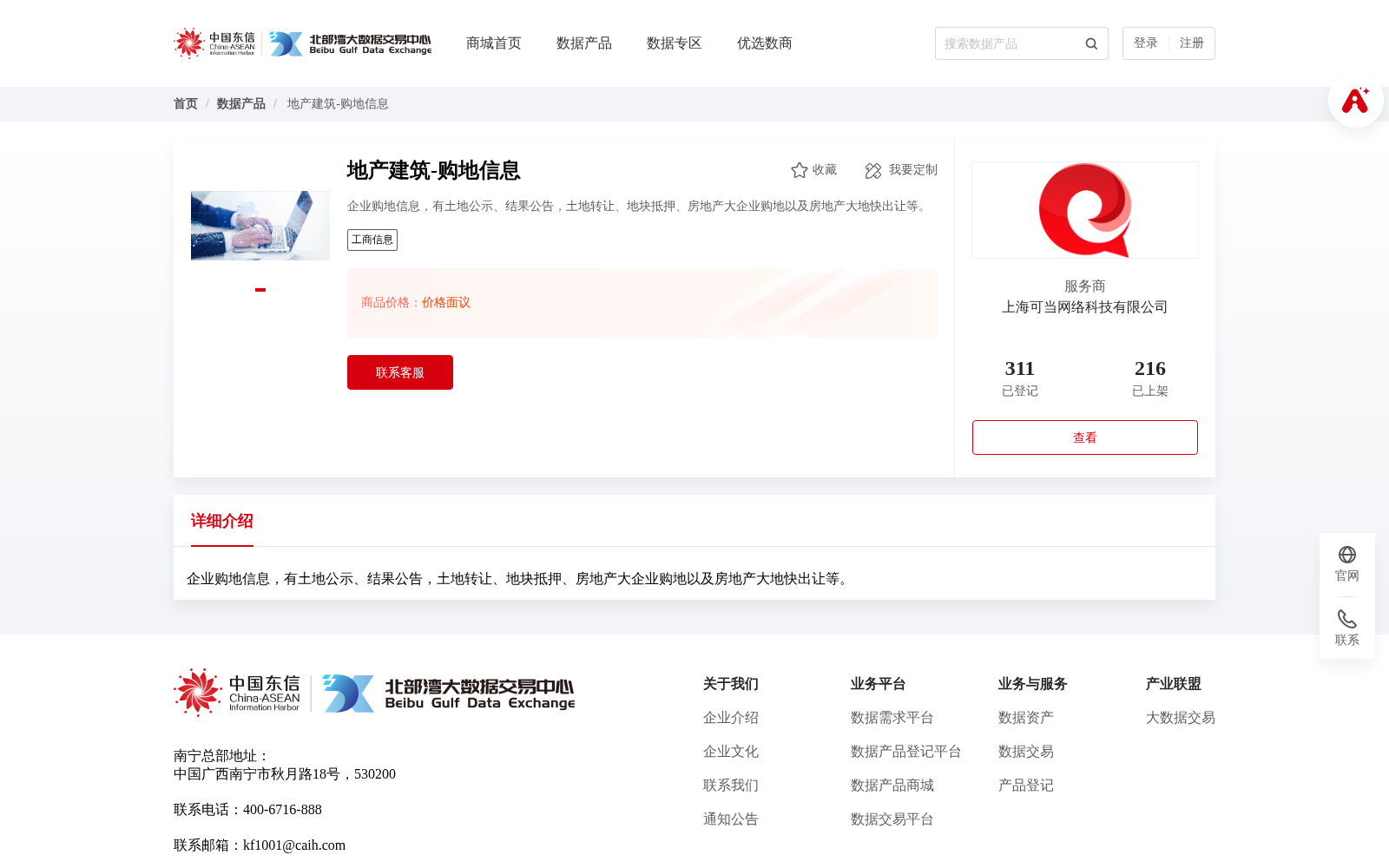The image size is (1389, 868).
Task: Click the search magnifier icon
Action: coord(1091,43)
